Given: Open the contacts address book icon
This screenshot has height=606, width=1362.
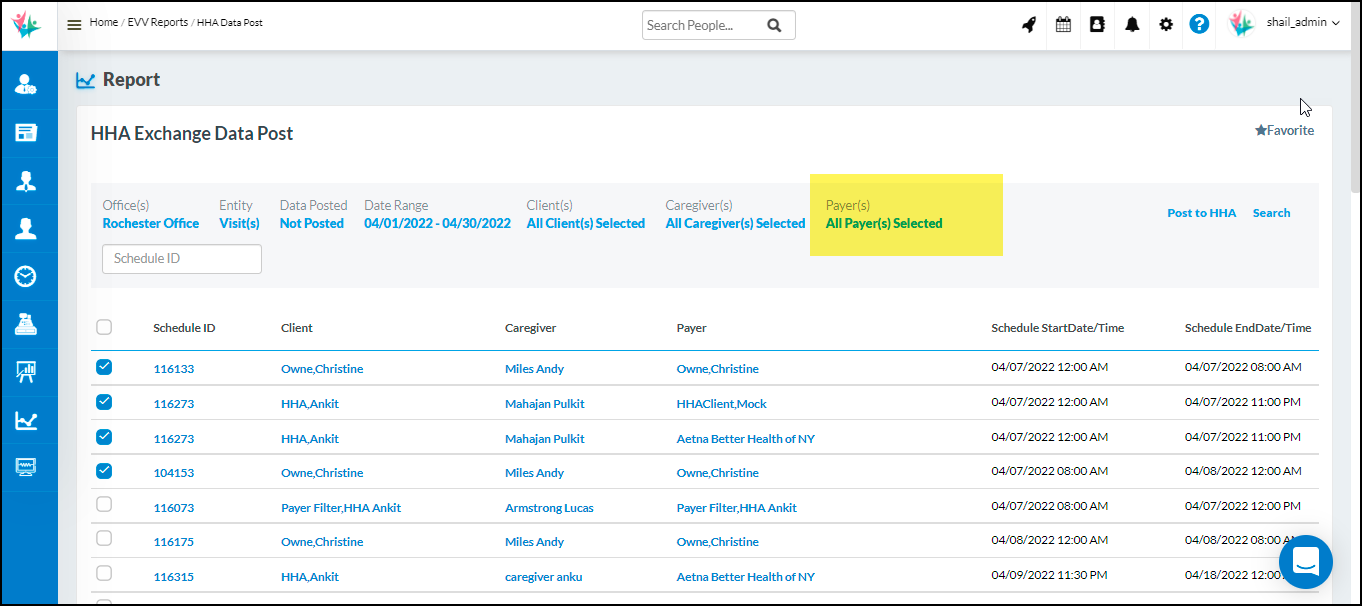Looking at the screenshot, I should click(1097, 24).
